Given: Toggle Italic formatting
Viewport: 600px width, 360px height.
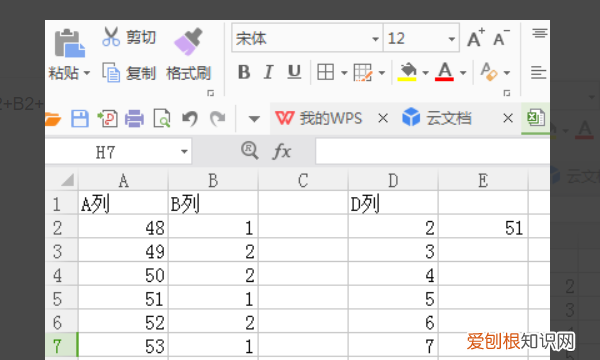Looking at the screenshot, I should tap(268, 72).
